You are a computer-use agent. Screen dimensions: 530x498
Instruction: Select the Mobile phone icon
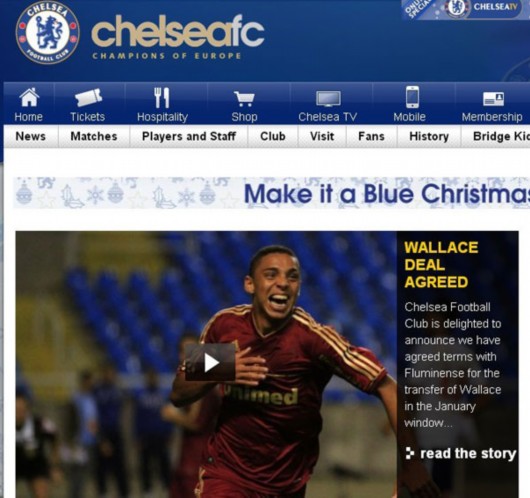412,97
